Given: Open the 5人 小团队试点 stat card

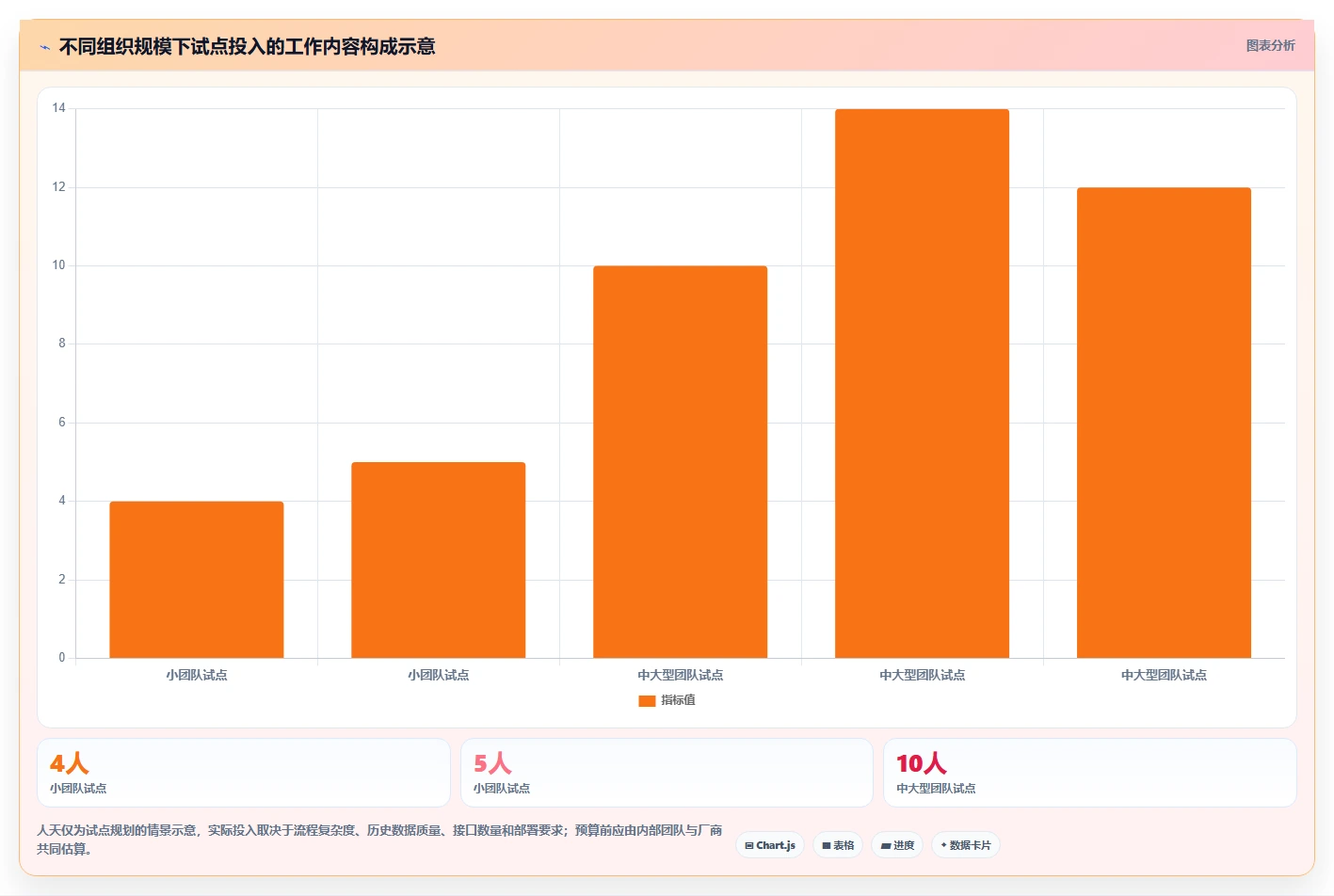Looking at the screenshot, I should pyautogui.click(x=667, y=773).
